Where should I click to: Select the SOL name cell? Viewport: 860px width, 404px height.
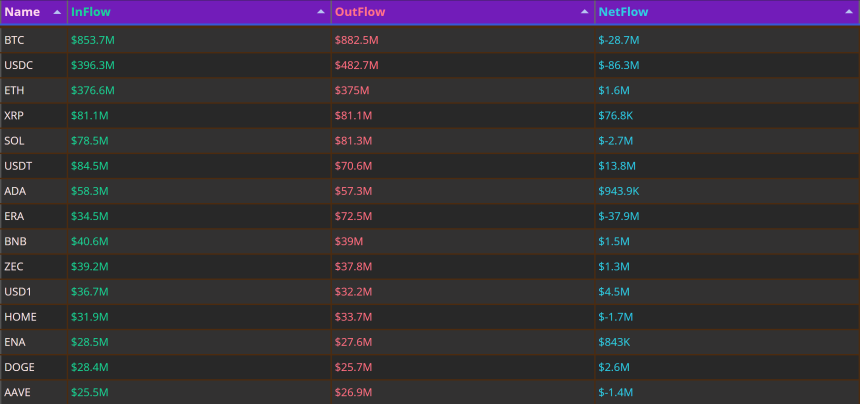[x=34, y=141]
